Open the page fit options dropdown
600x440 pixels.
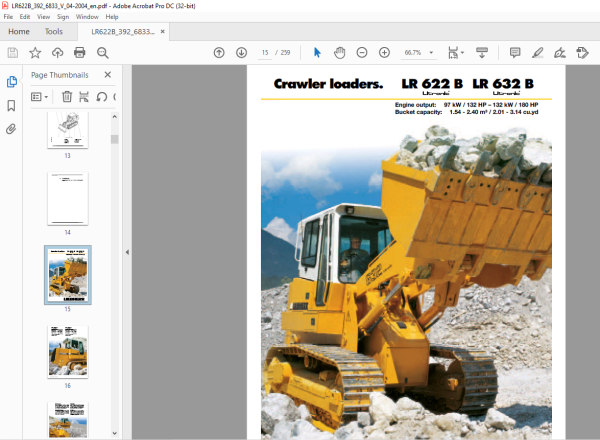455,53
